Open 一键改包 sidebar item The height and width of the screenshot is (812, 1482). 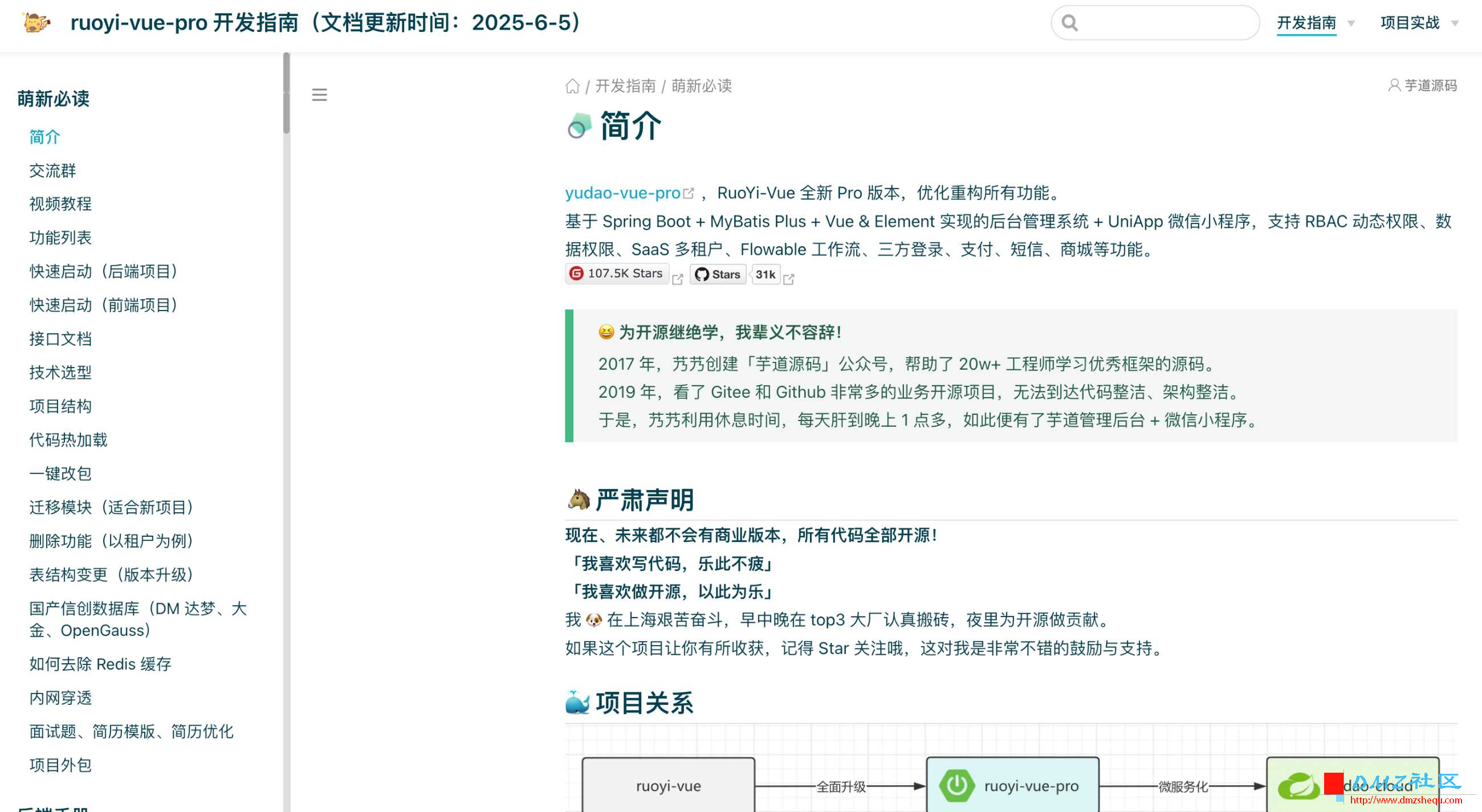pyautogui.click(x=60, y=474)
